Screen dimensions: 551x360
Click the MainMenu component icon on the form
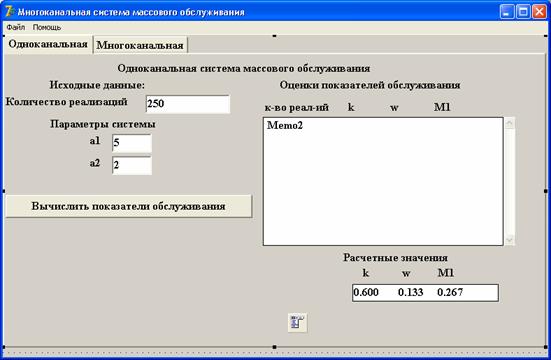click(298, 322)
